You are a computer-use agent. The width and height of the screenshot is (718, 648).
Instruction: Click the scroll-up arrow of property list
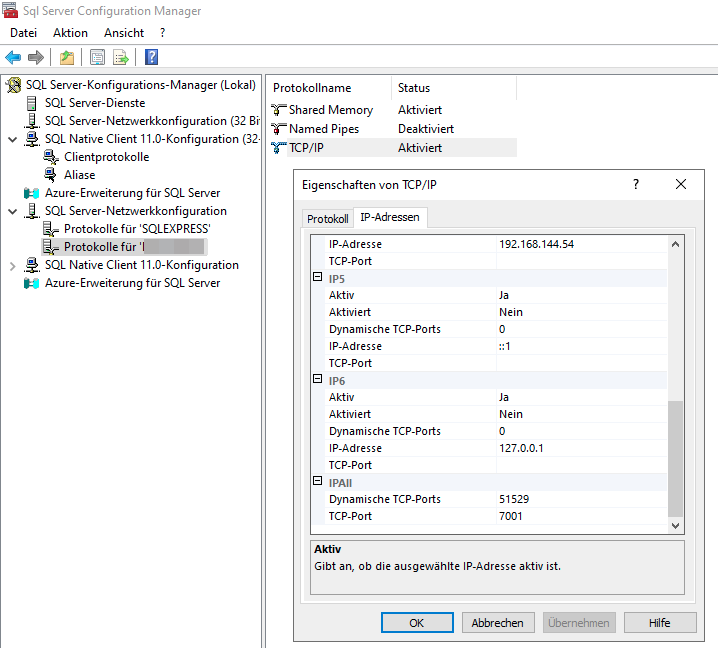click(675, 244)
